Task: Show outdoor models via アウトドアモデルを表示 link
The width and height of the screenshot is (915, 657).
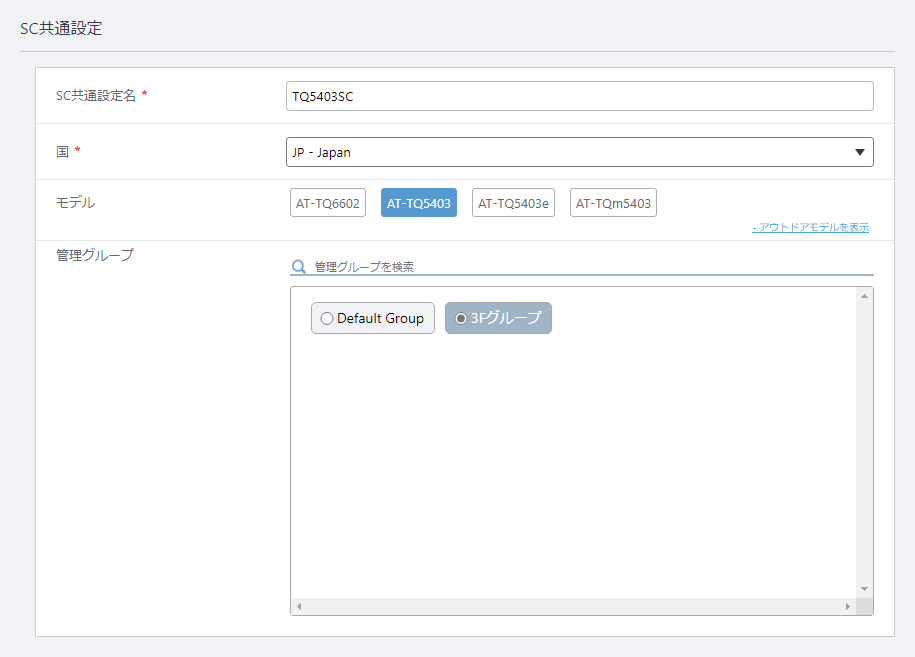Action: click(811, 227)
